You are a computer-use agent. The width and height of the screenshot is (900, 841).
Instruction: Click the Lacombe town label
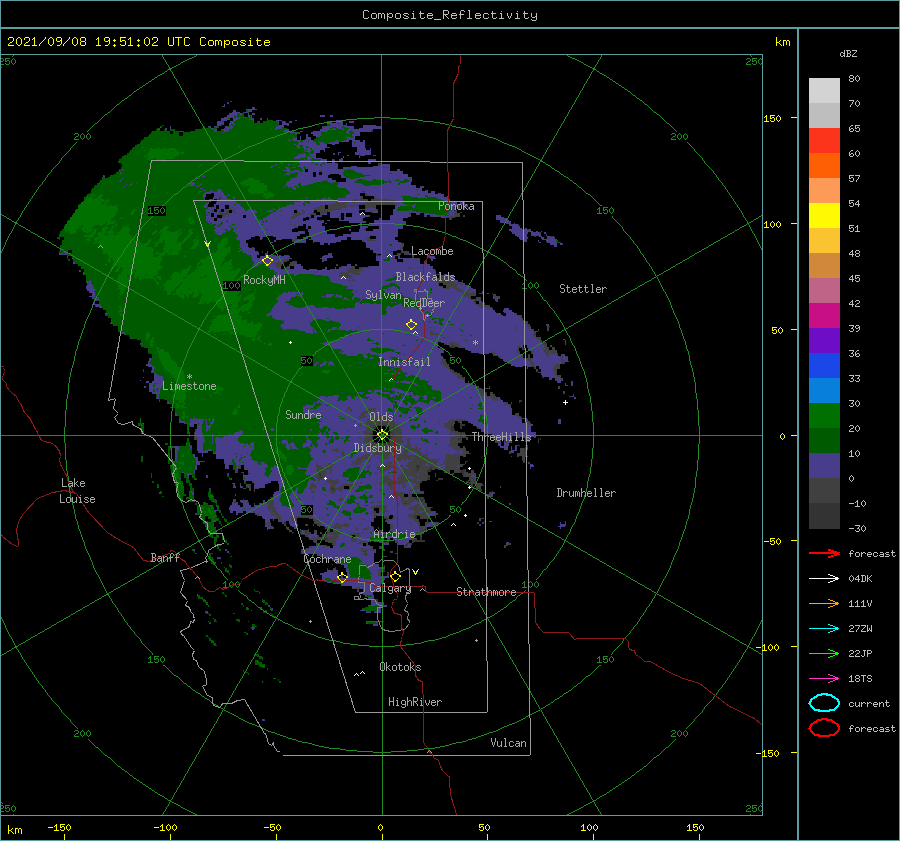pos(432,251)
